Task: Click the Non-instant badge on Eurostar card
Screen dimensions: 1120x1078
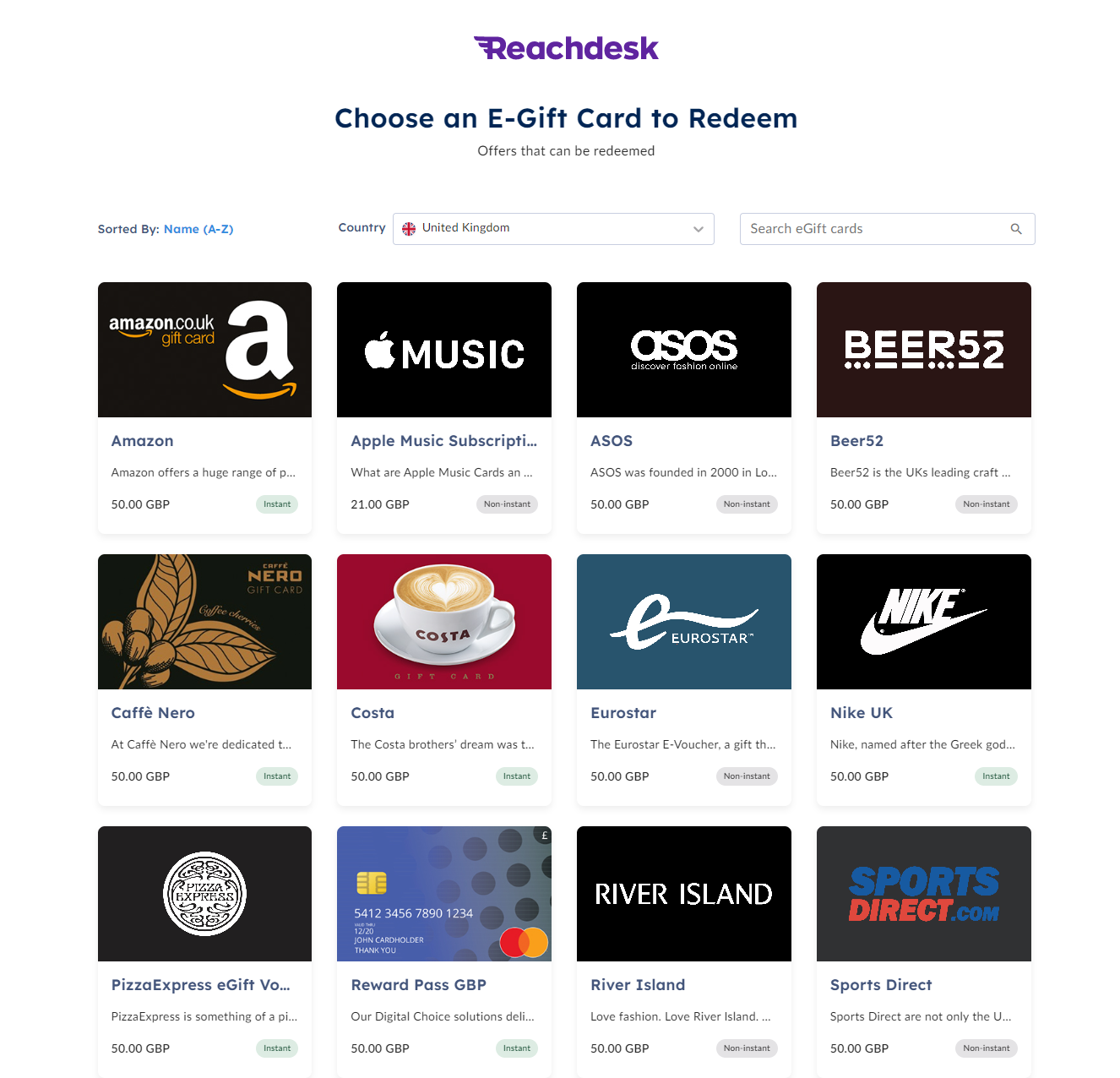Action: (747, 776)
